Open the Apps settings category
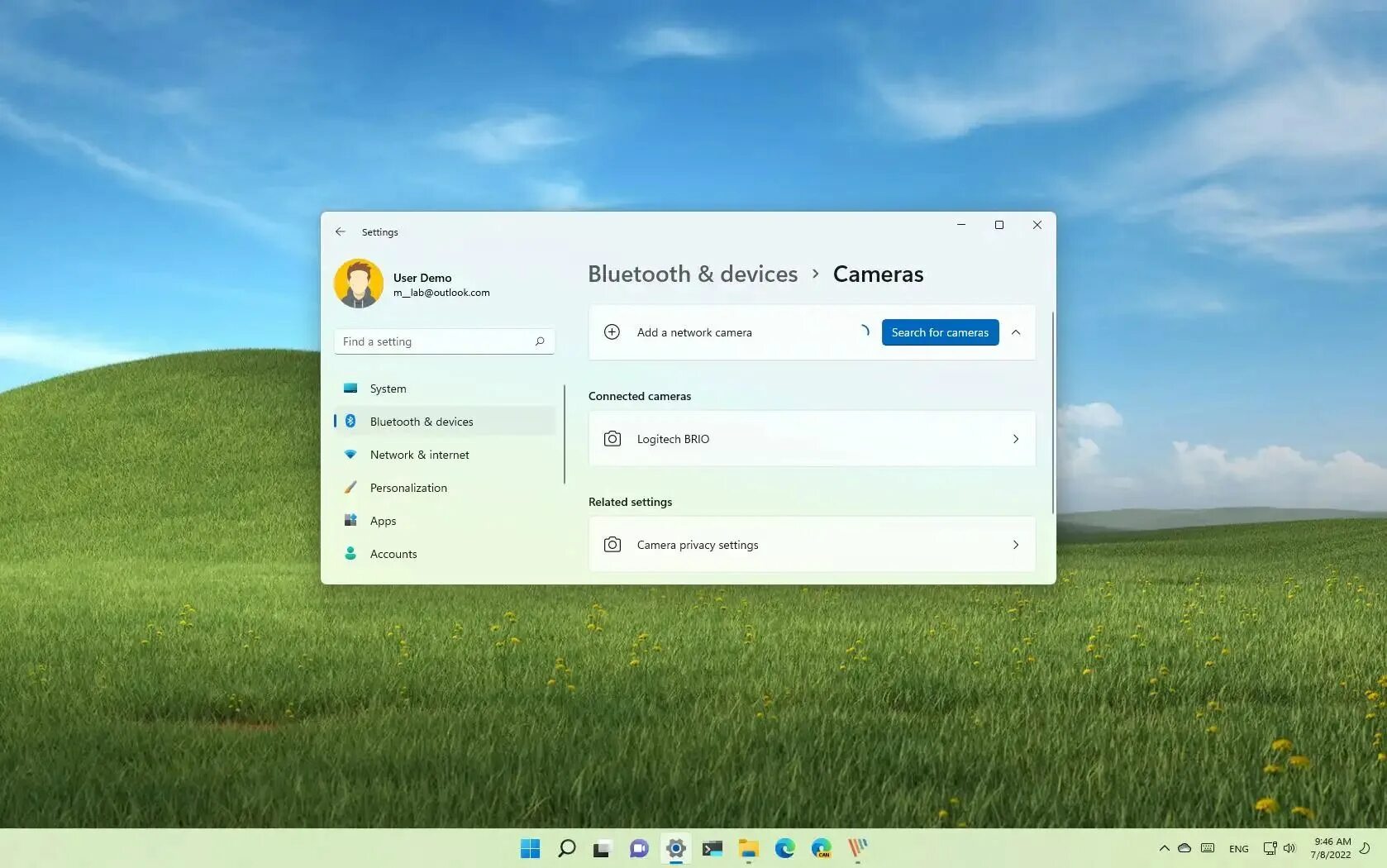 coord(445,521)
